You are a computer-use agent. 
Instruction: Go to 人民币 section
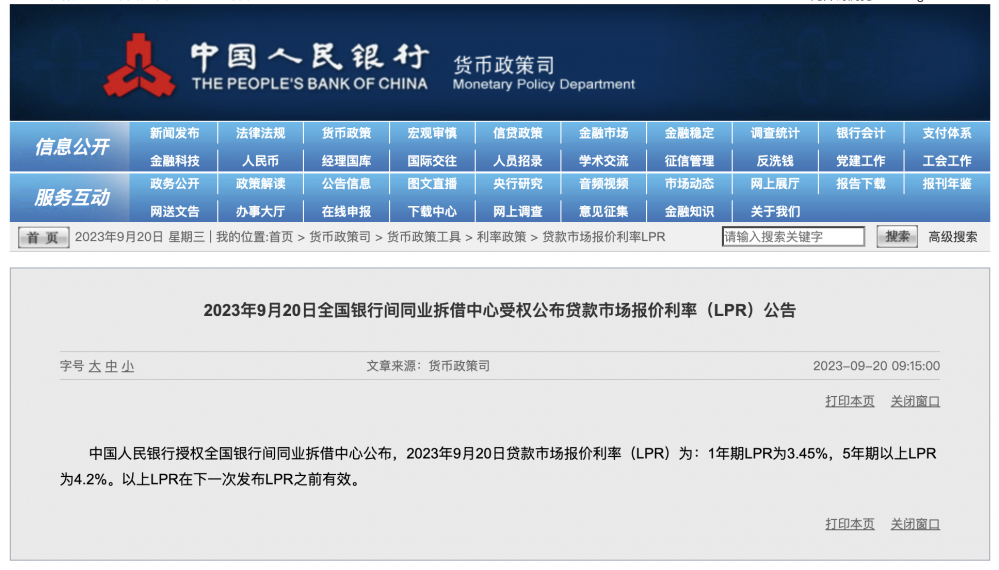pos(261,161)
